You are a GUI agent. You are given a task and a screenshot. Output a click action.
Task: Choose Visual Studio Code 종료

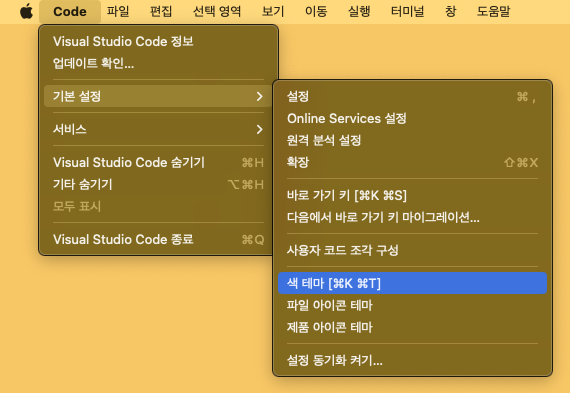pyautogui.click(x=158, y=240)
